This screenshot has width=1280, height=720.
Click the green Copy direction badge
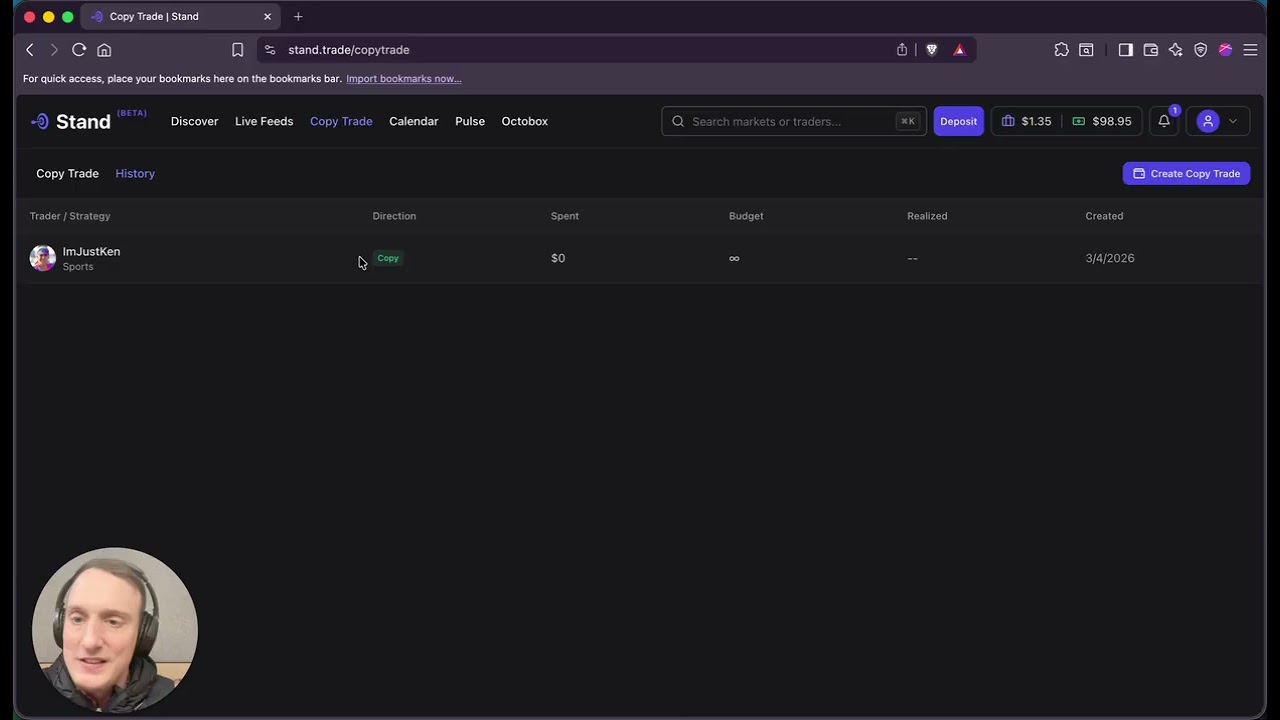point(388,258)
